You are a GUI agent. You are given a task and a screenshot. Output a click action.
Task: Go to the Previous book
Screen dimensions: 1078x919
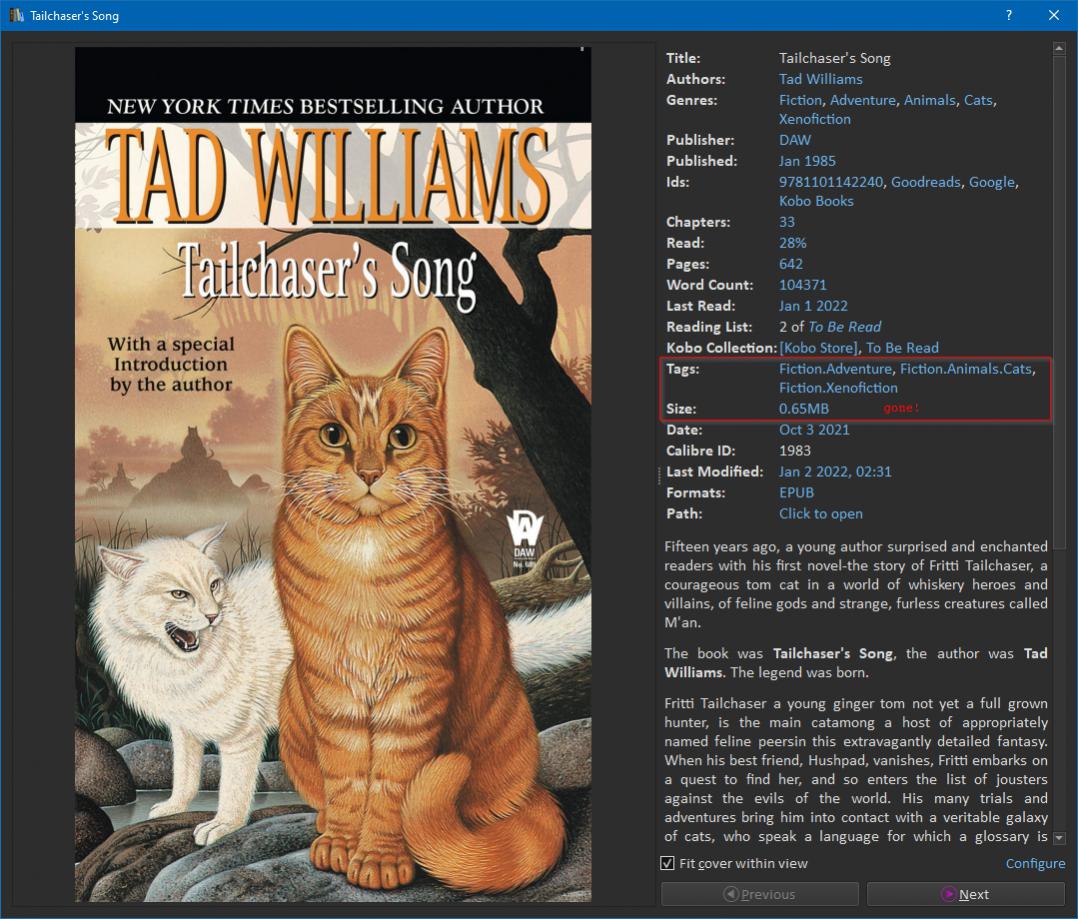point(760,894)
